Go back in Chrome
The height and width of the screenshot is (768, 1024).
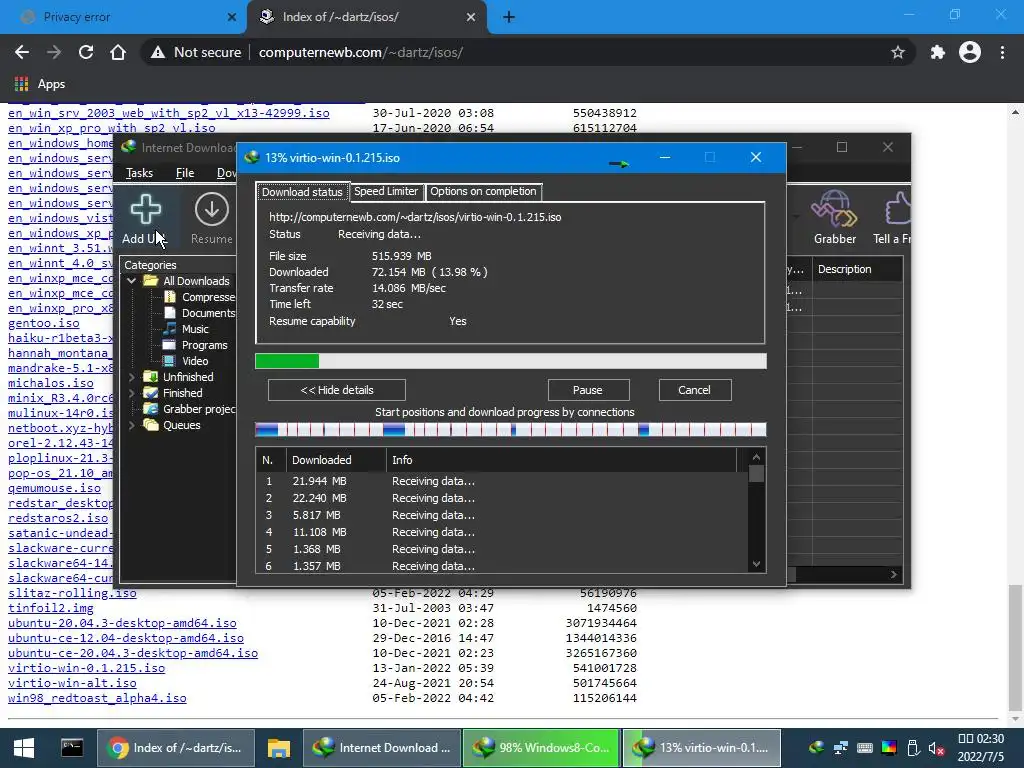22,52
